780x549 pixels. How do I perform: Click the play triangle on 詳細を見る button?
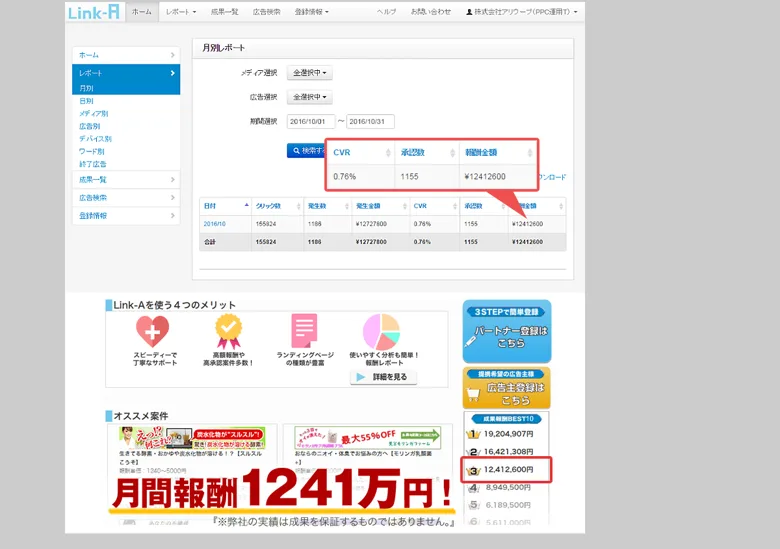pos(361,377)
